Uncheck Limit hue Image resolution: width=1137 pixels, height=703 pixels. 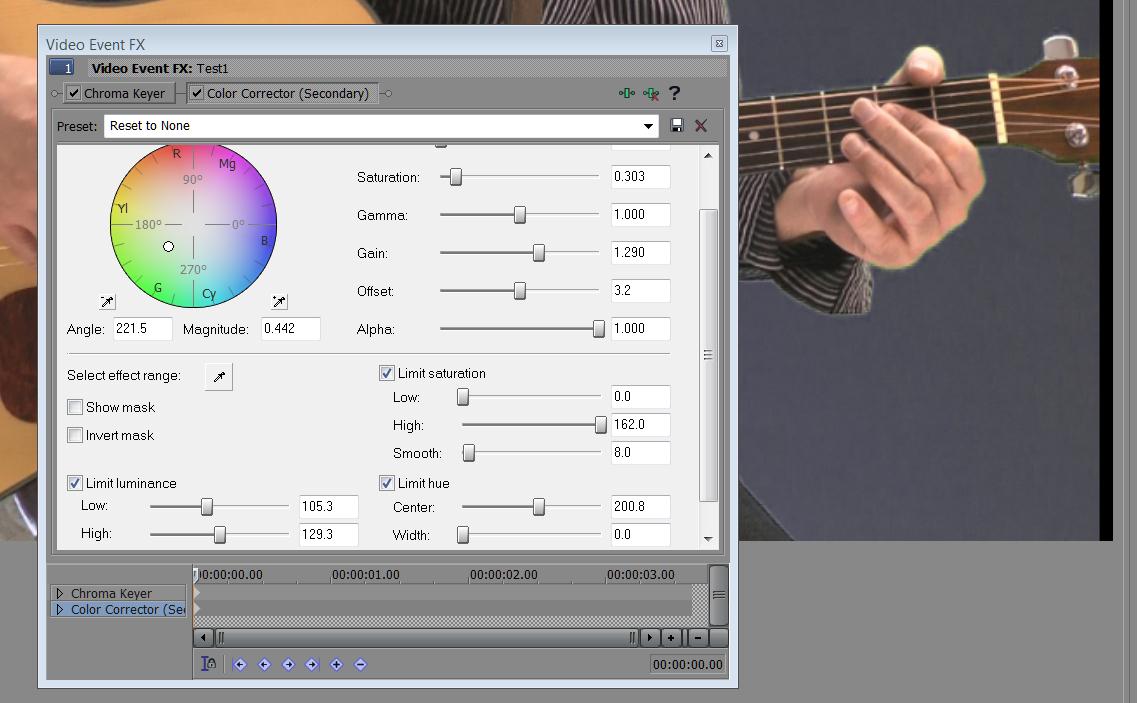386,483
